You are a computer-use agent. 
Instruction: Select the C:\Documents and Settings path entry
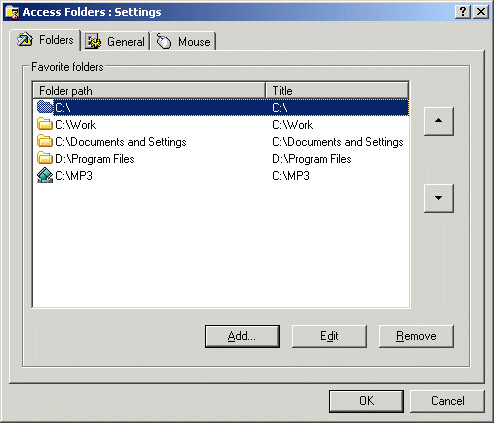121,142
